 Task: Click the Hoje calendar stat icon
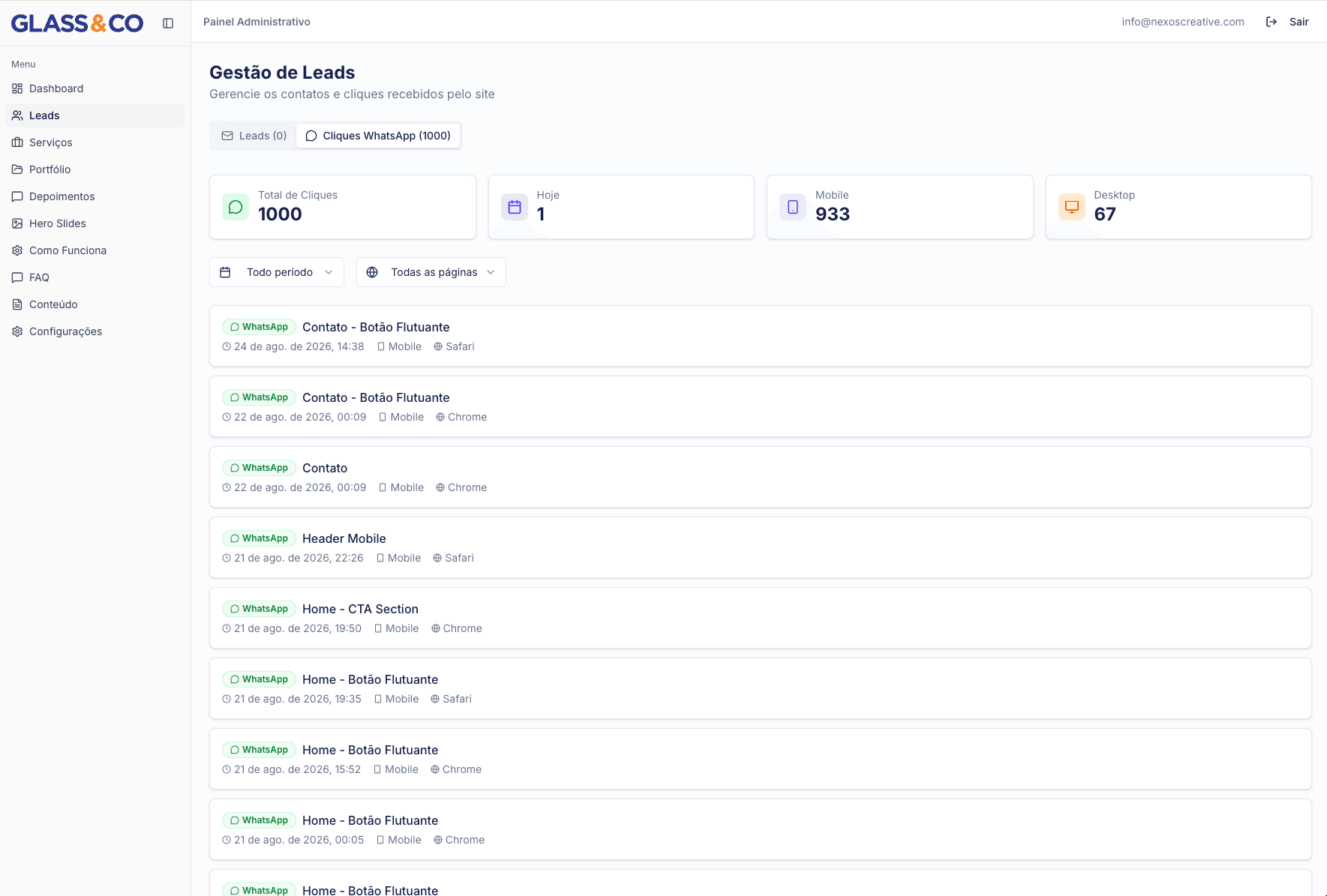click(x=515, y=207)
